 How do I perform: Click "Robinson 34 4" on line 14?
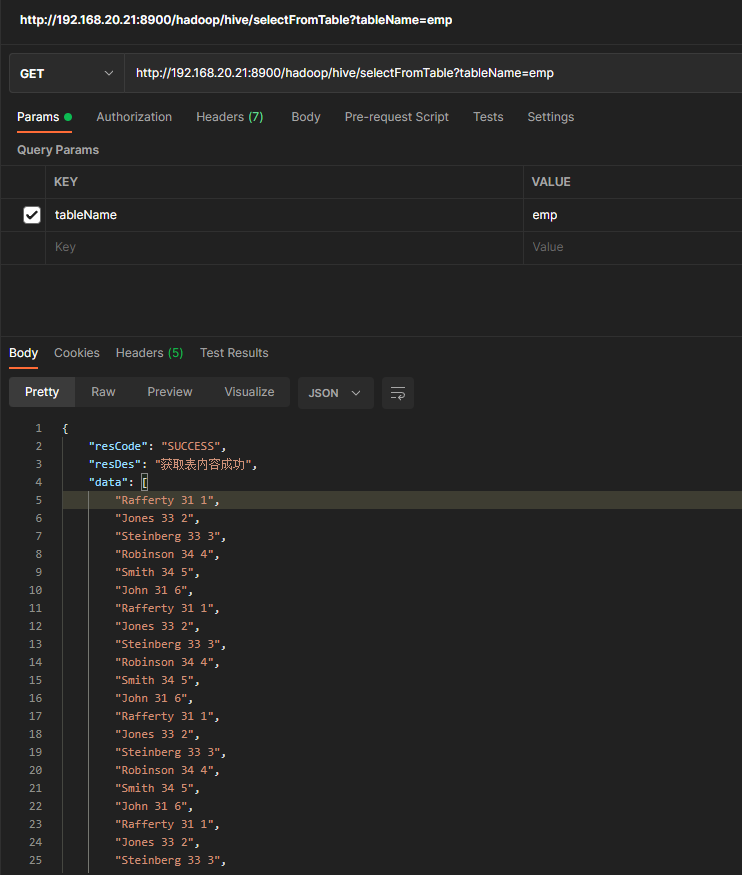165,662
